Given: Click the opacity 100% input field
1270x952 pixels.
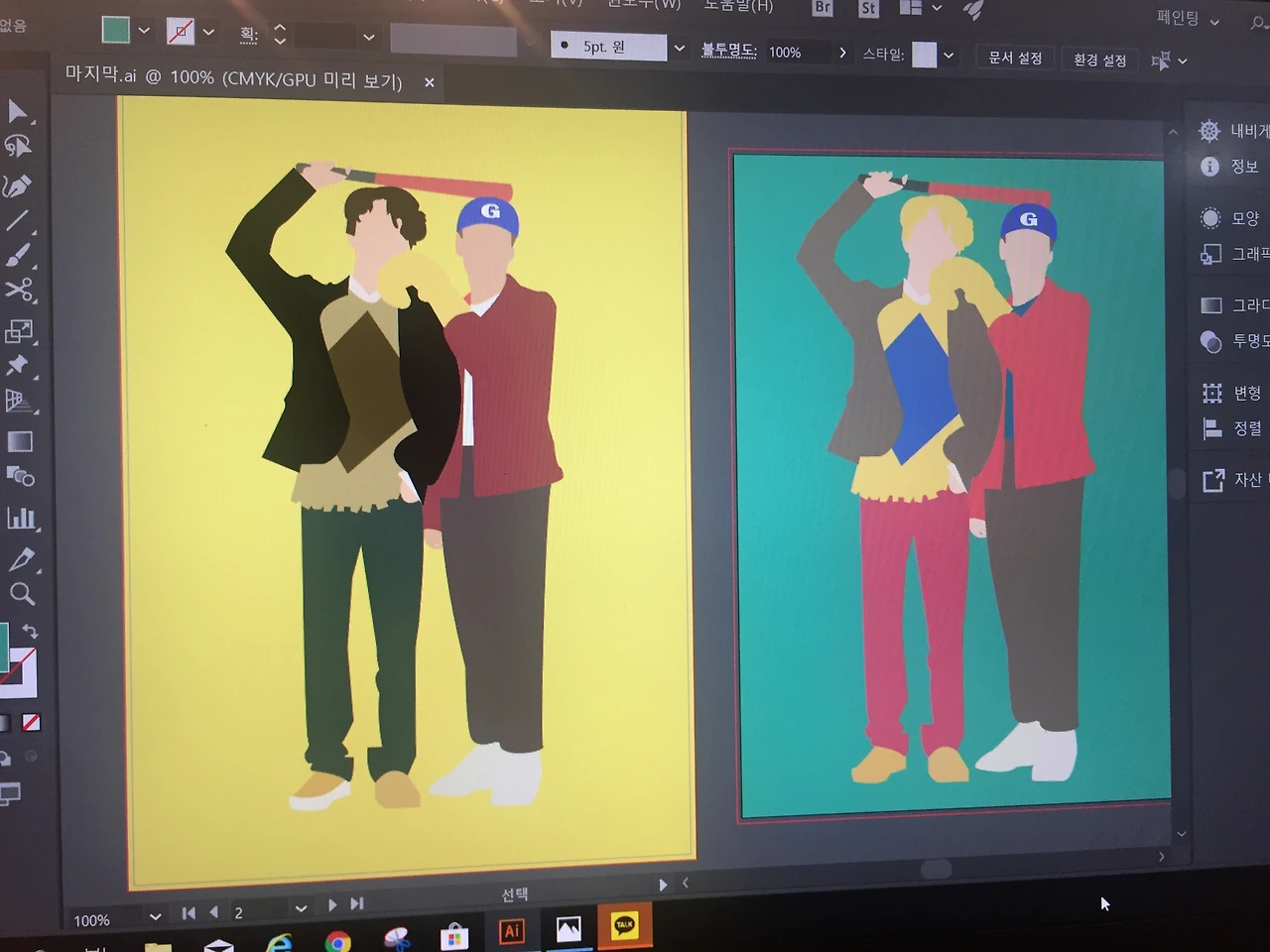Looking at the screenshot, I should pos(797,53).
